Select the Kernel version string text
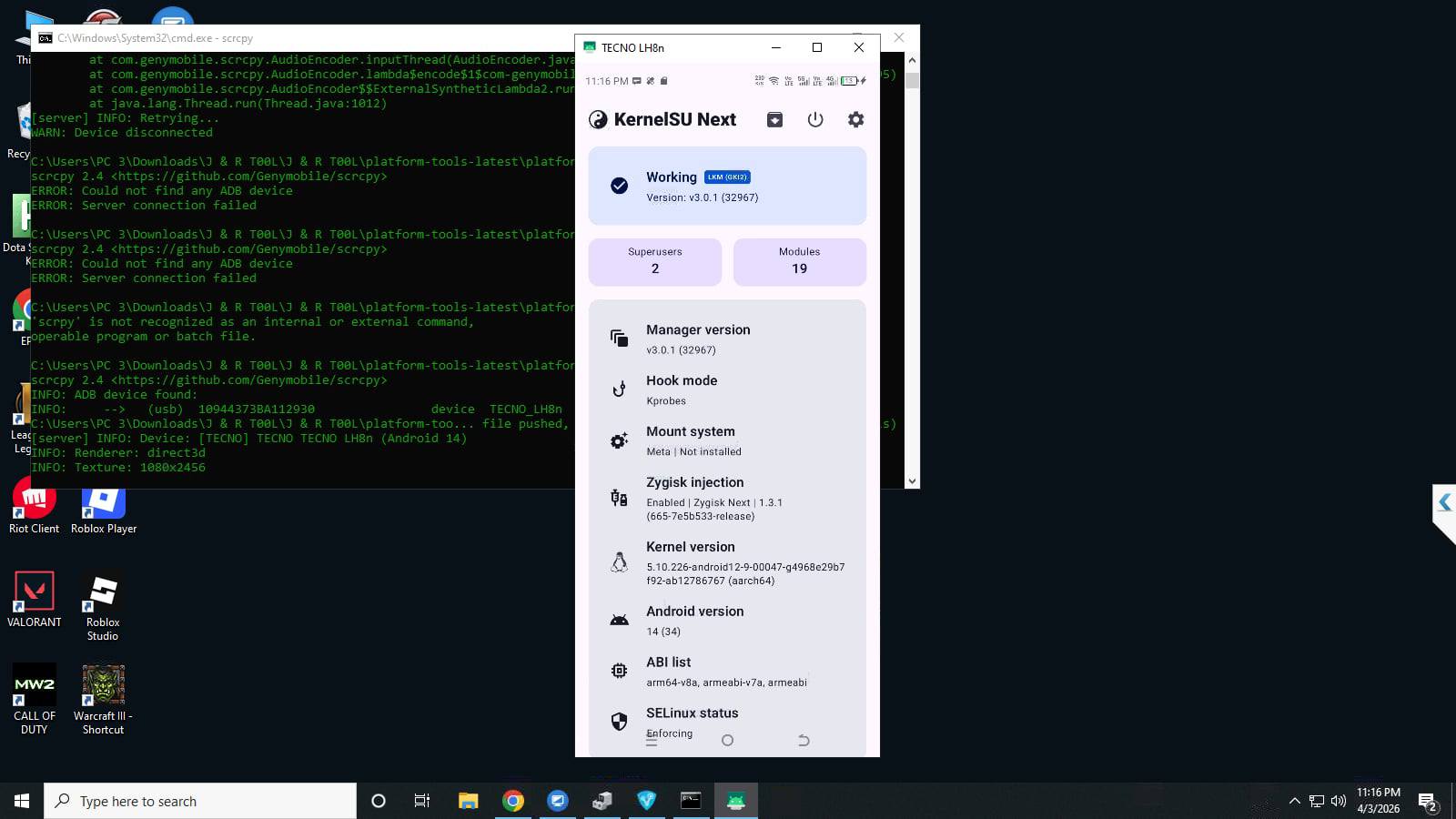 tap(745, 573)
